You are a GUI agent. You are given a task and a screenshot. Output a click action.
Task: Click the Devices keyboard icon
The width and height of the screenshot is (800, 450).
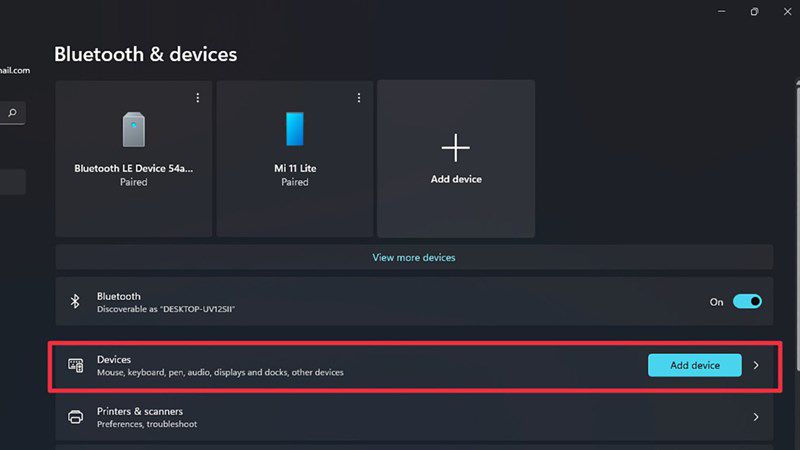pos(76,365)
